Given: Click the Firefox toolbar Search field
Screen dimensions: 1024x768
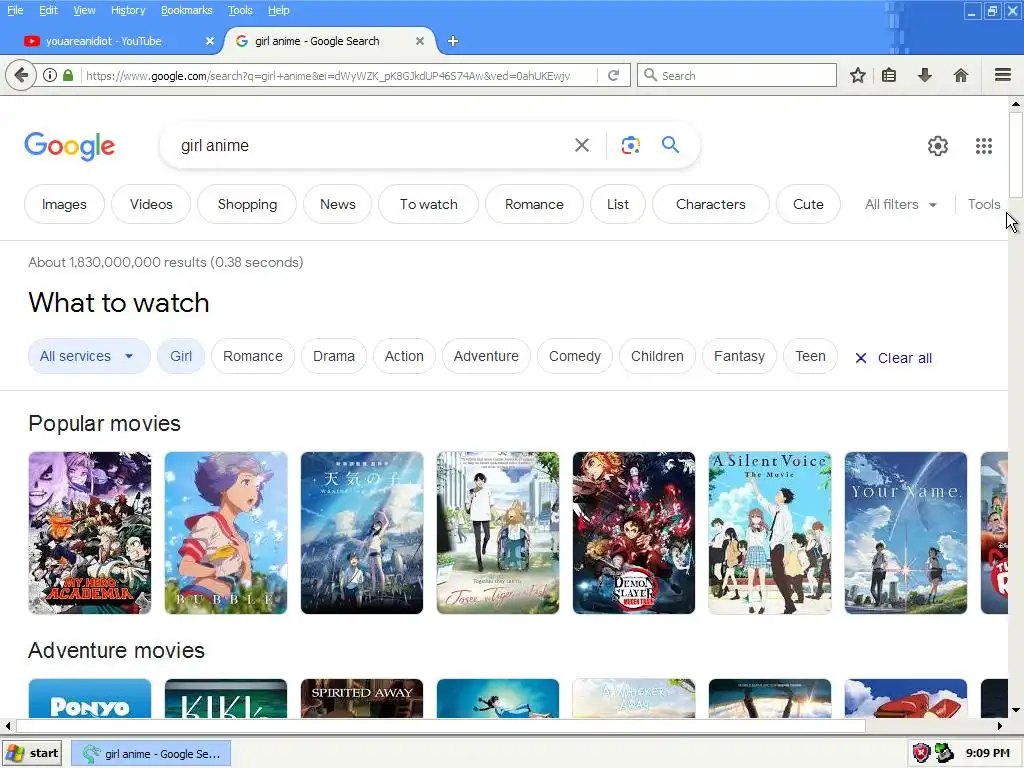Looking at the screenshot, I should [x=737, y=75].
